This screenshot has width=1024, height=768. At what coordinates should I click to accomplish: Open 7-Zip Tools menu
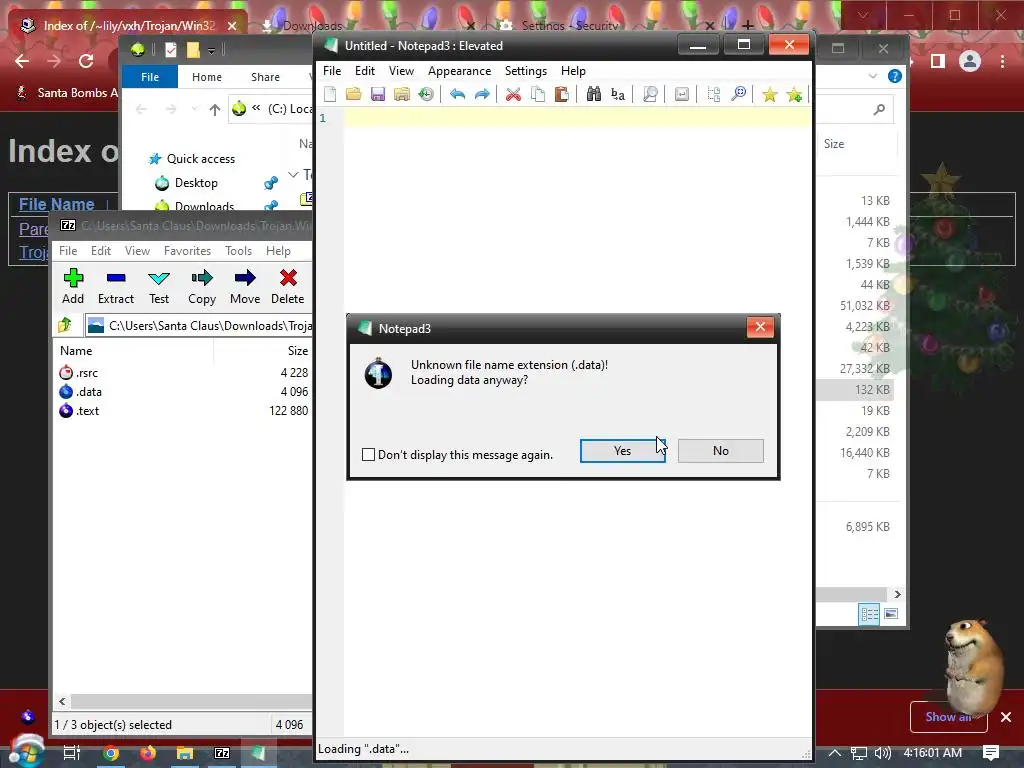[238, 251]
